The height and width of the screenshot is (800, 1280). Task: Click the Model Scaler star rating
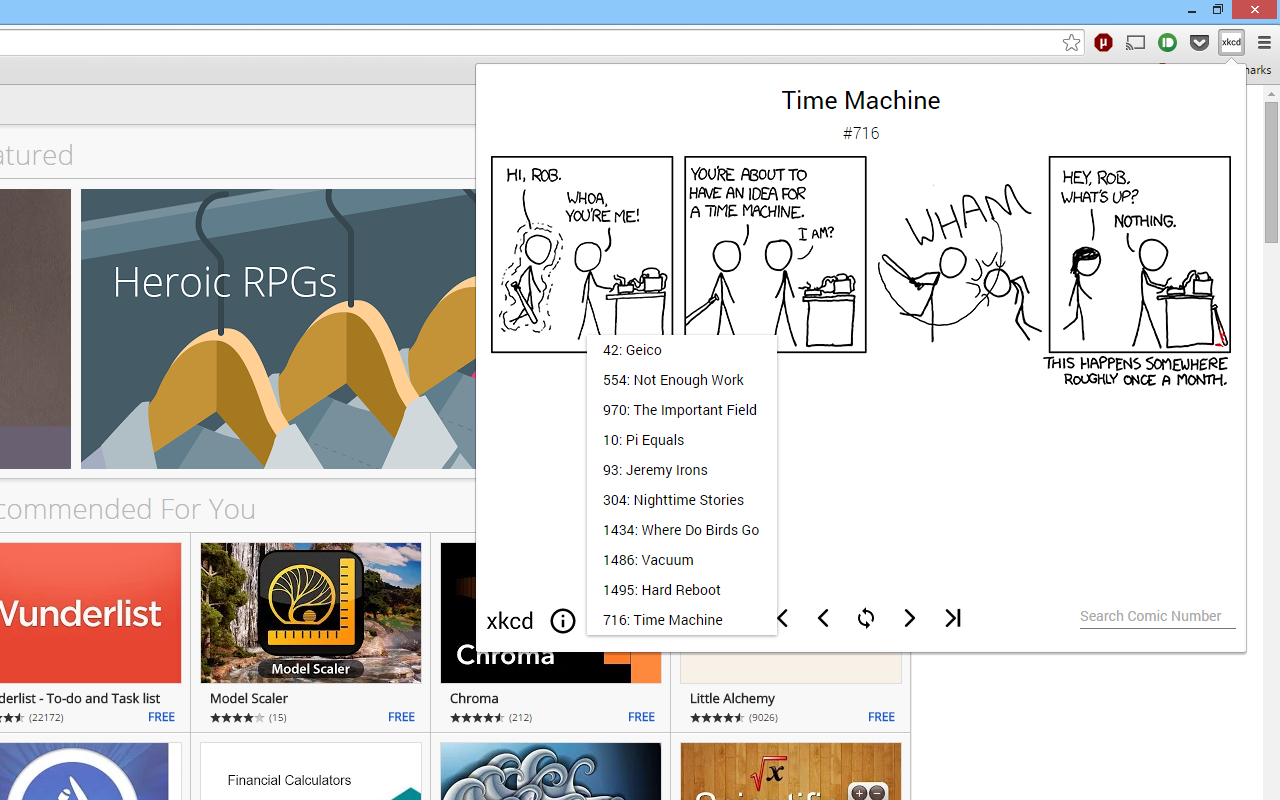[237, 718]
